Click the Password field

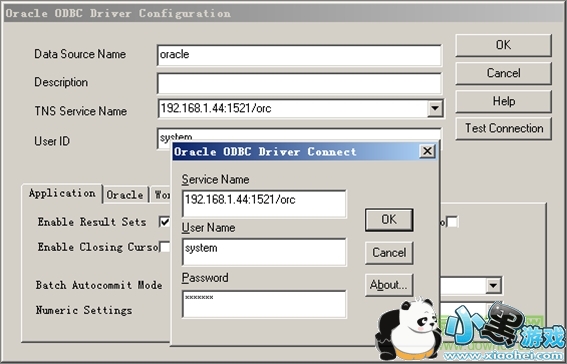[264, 304]
